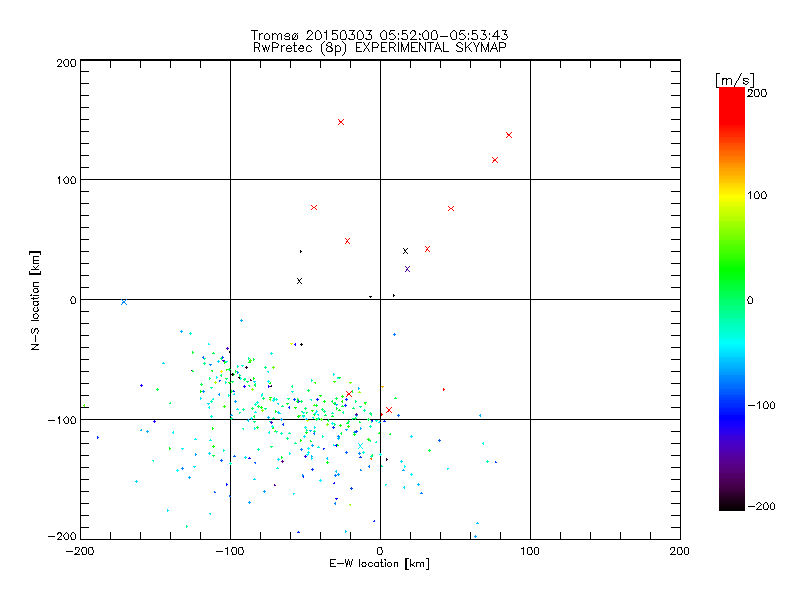Click the E-W axis '-200' tick label
800x600 pixels.
(x=80, y=551)
